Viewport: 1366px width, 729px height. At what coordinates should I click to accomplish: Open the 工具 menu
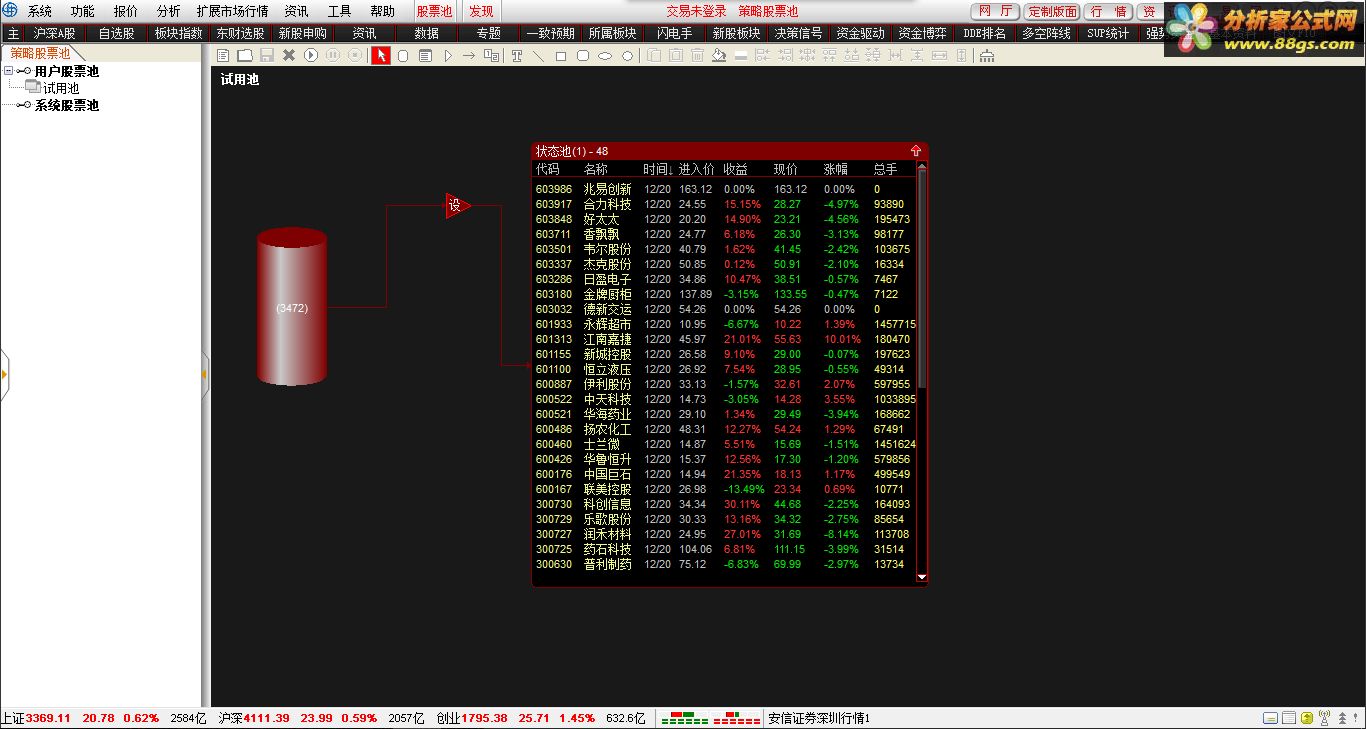[339, 11]
